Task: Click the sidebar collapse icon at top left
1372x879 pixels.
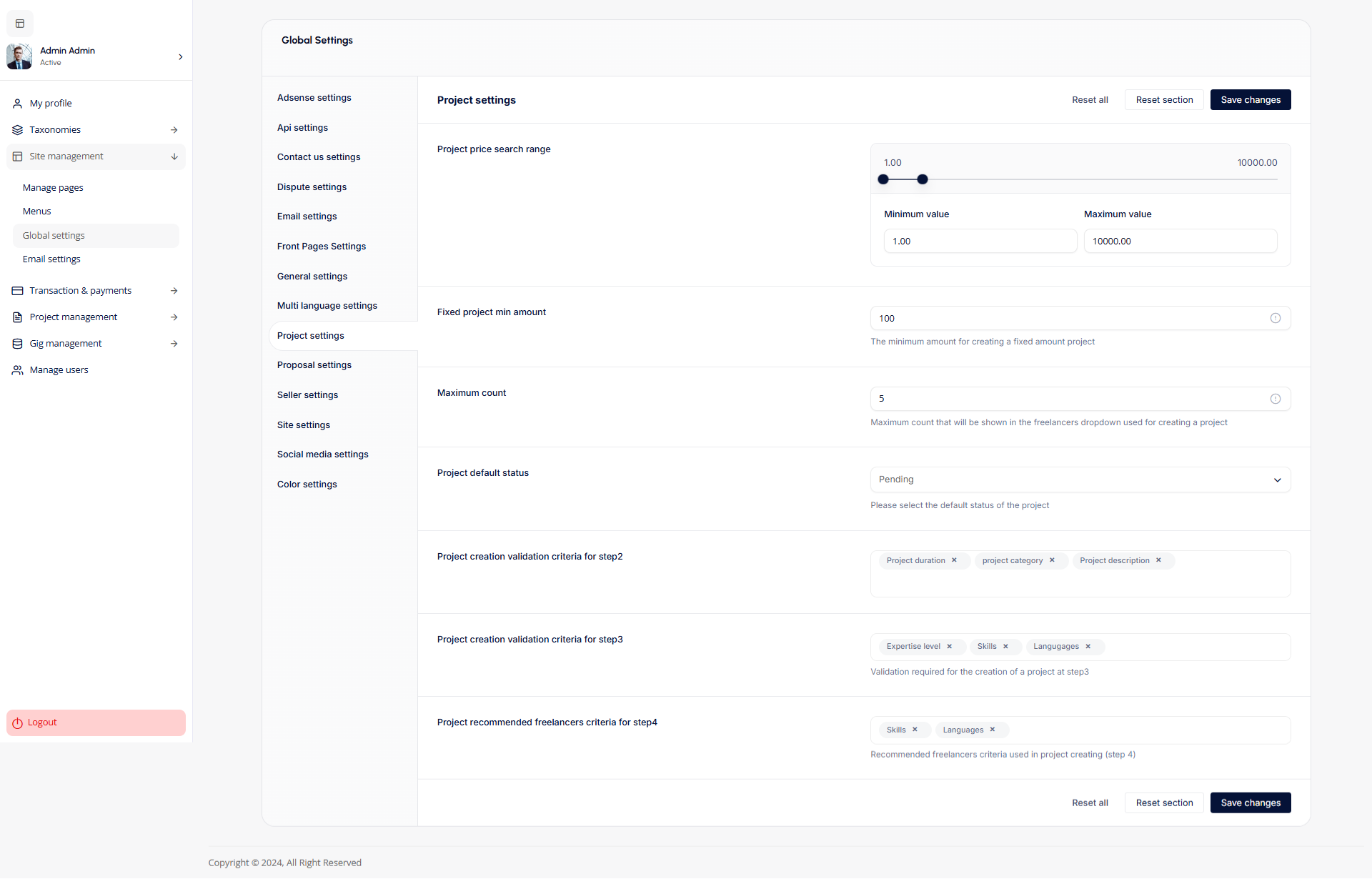Action: [x=20, y=24]
